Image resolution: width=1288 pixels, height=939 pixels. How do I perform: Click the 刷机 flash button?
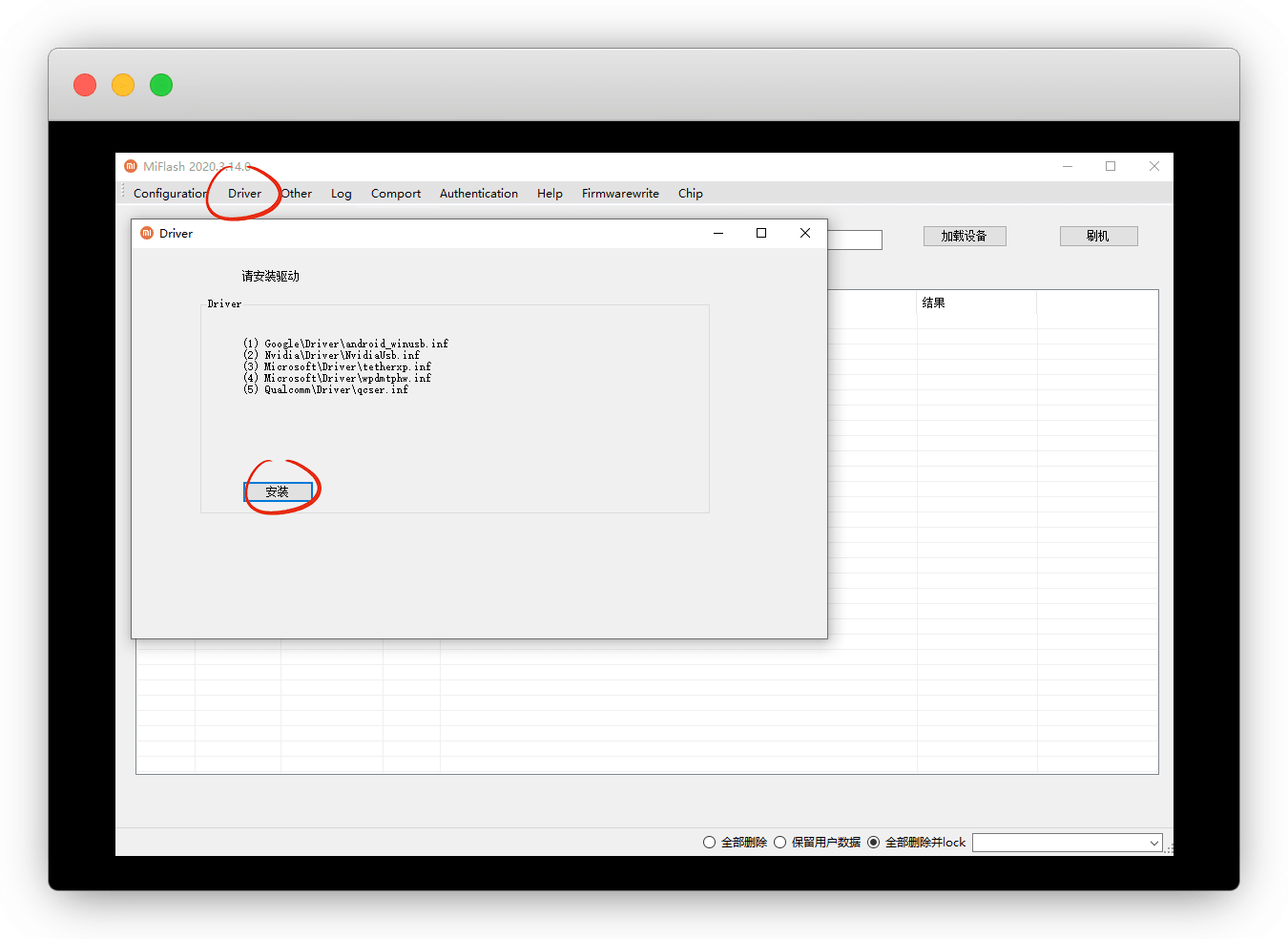point(1098,236)
